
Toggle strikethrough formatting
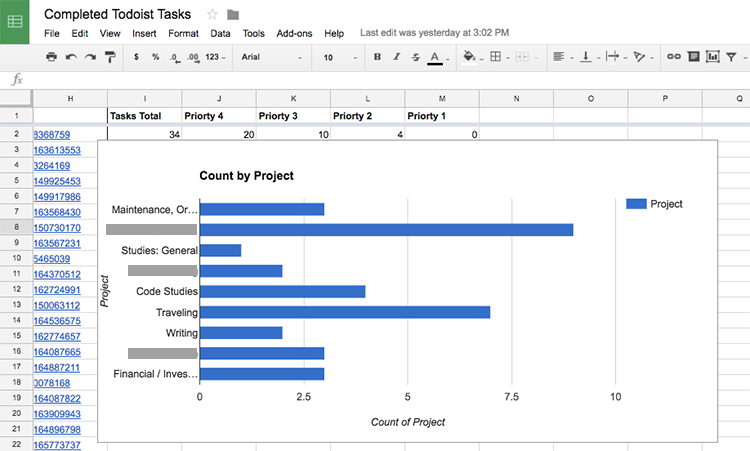coord(414,57)
